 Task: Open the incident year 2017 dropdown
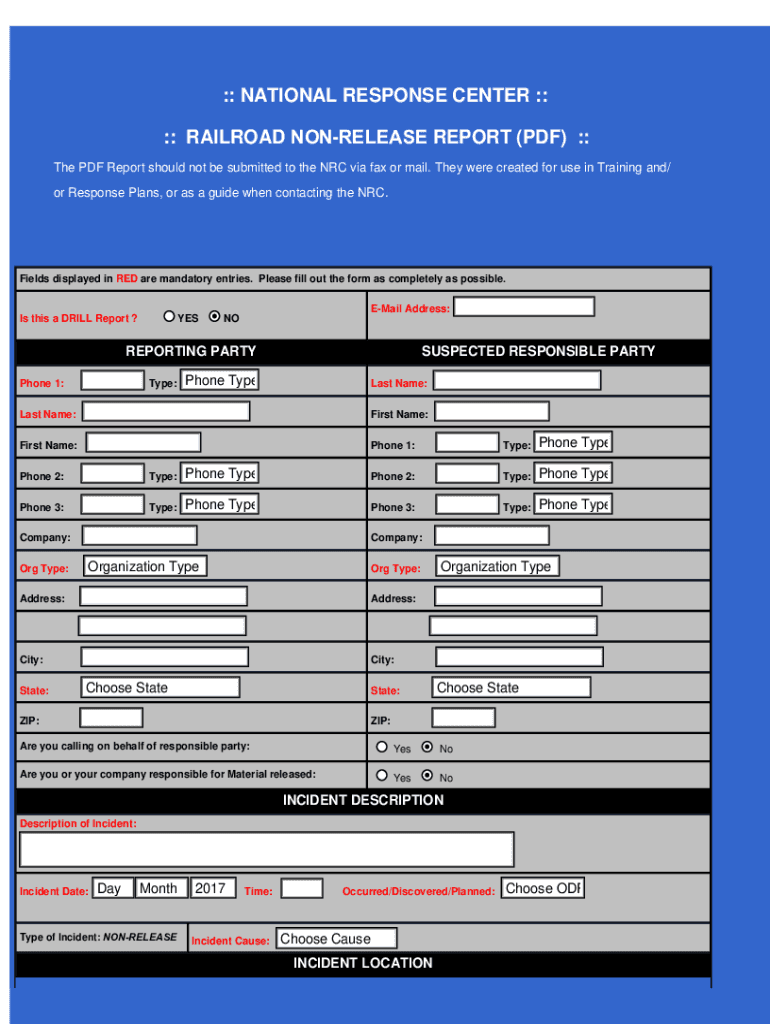click(212, 888)
